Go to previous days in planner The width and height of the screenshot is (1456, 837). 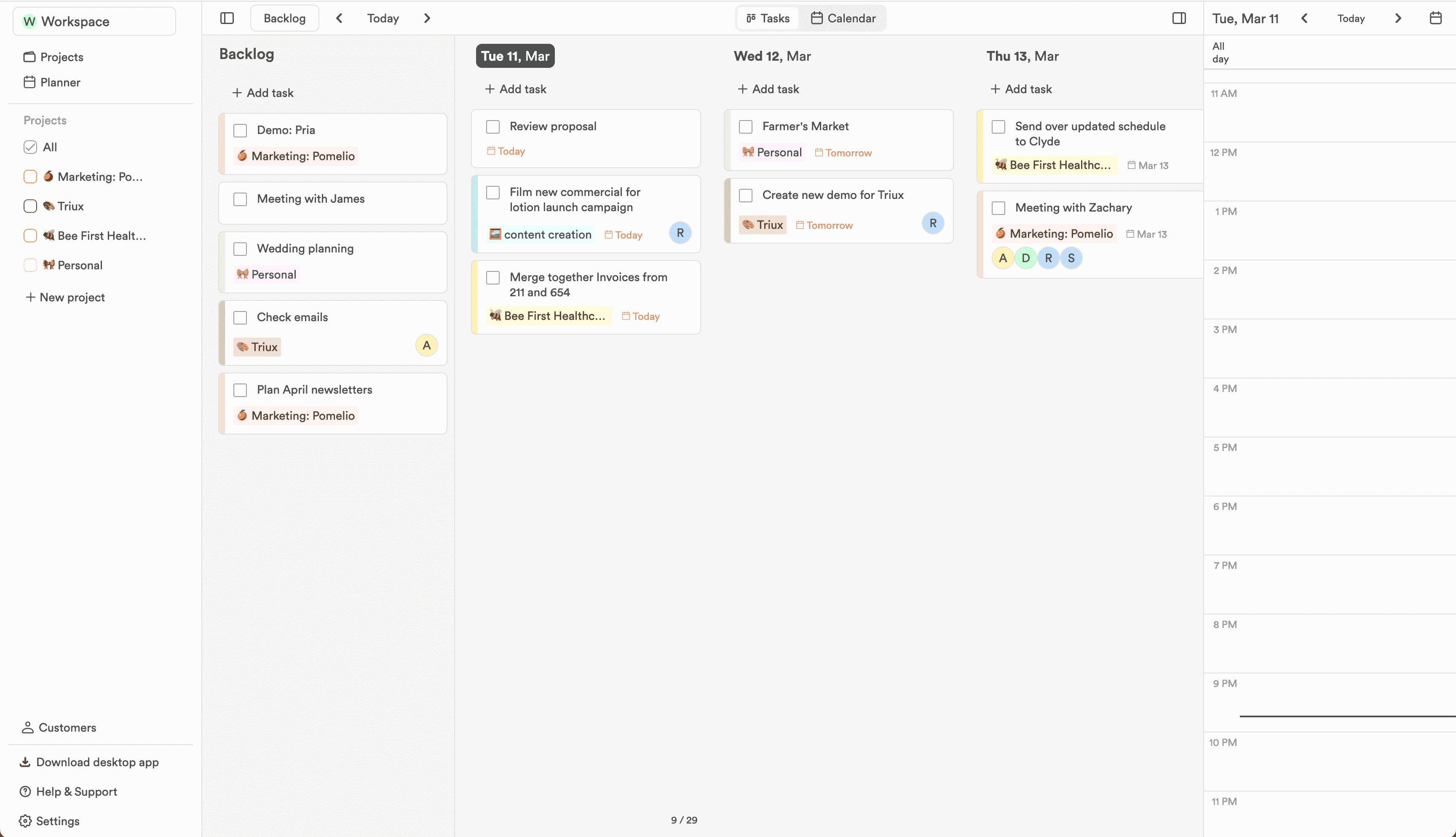[x=339, y=19]
